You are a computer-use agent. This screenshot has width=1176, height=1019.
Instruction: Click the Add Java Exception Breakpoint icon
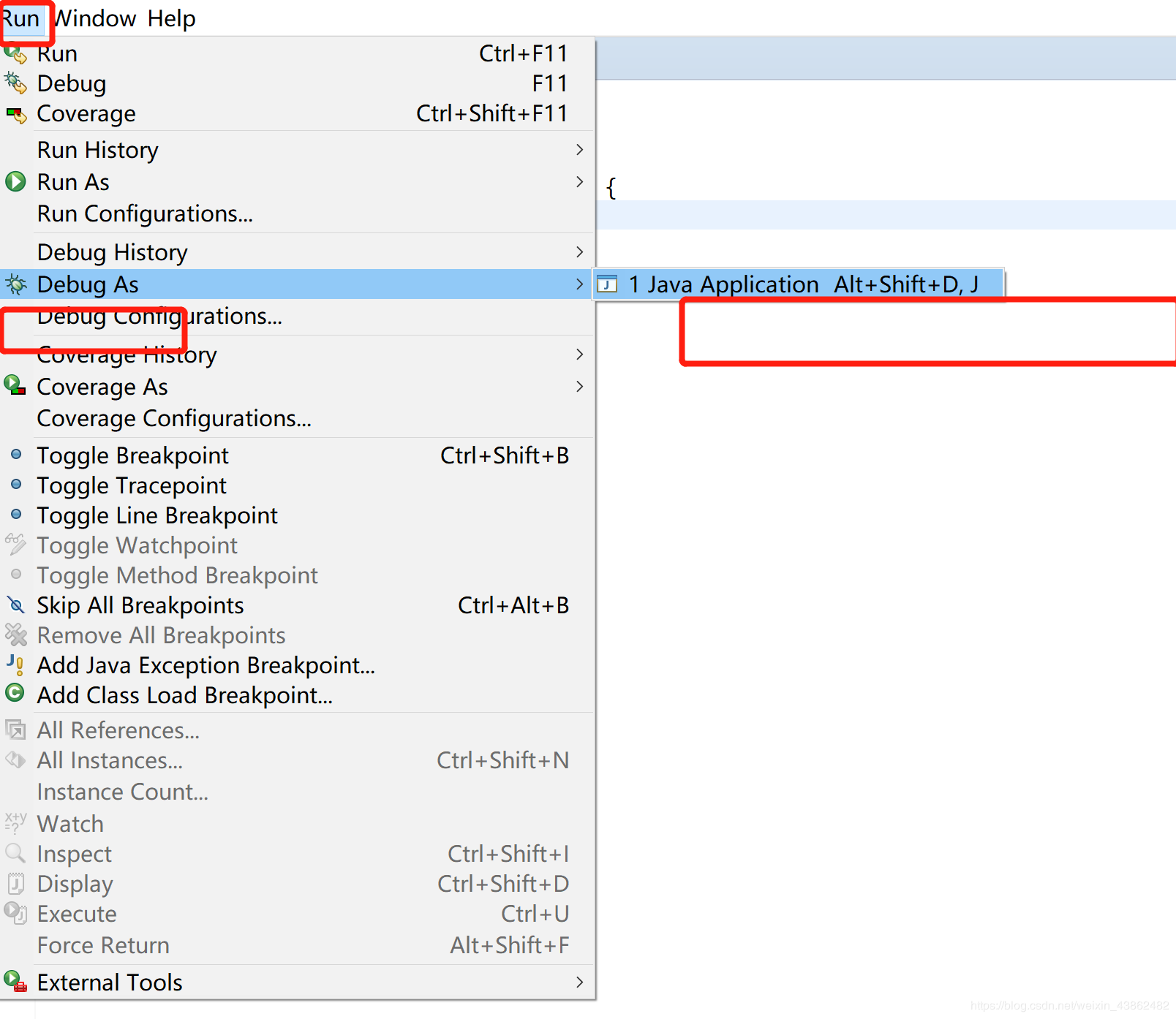(x=15, y=664)
